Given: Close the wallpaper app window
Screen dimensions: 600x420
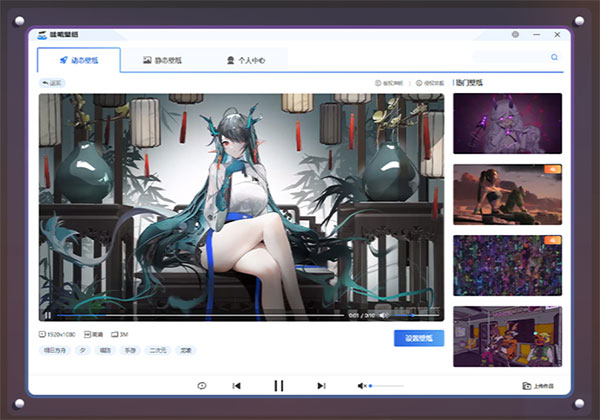Looking at the screenshot, I should tap(557, 34).
